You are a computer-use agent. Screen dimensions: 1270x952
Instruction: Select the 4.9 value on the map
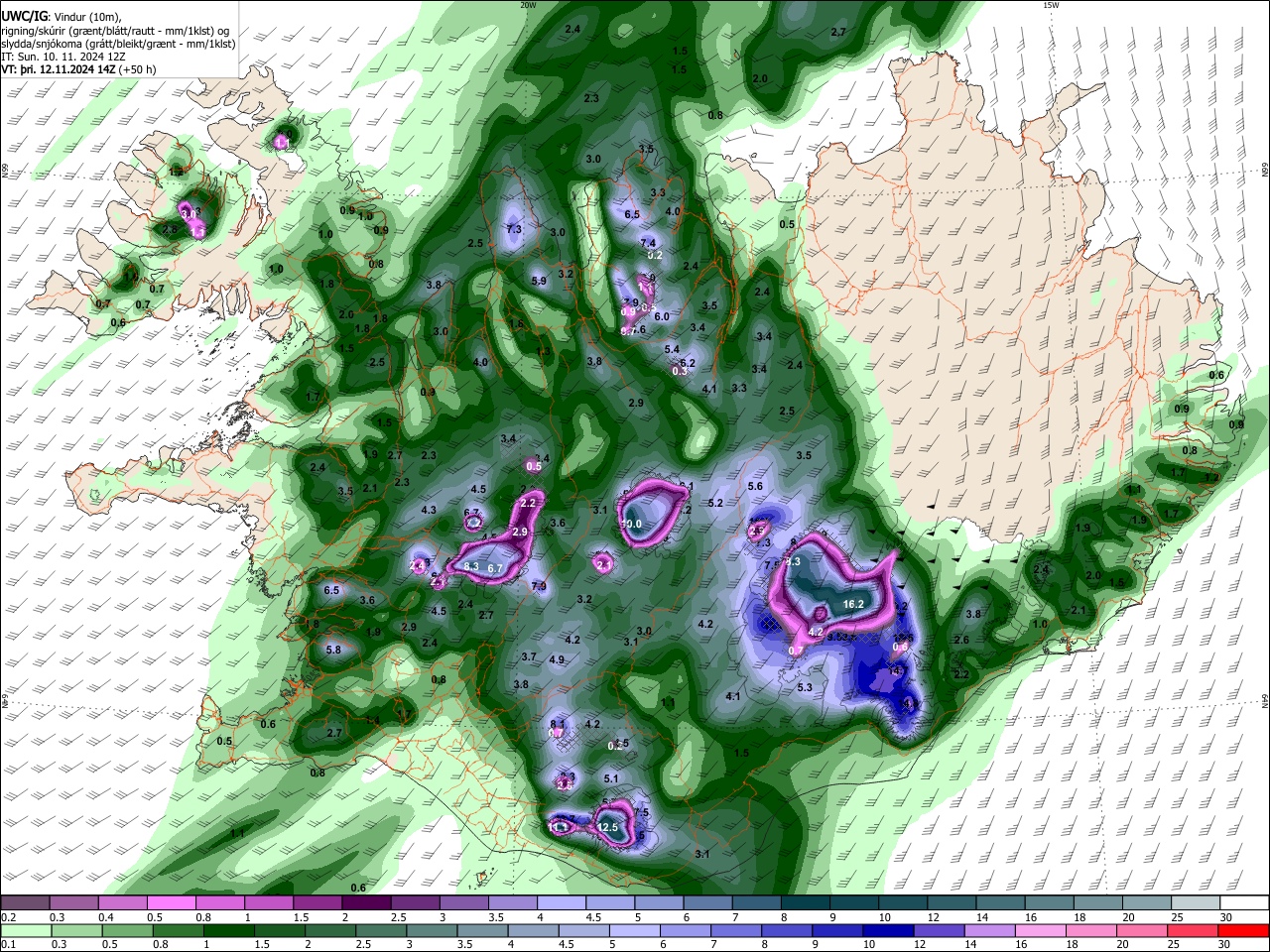(x=557, y=659)
